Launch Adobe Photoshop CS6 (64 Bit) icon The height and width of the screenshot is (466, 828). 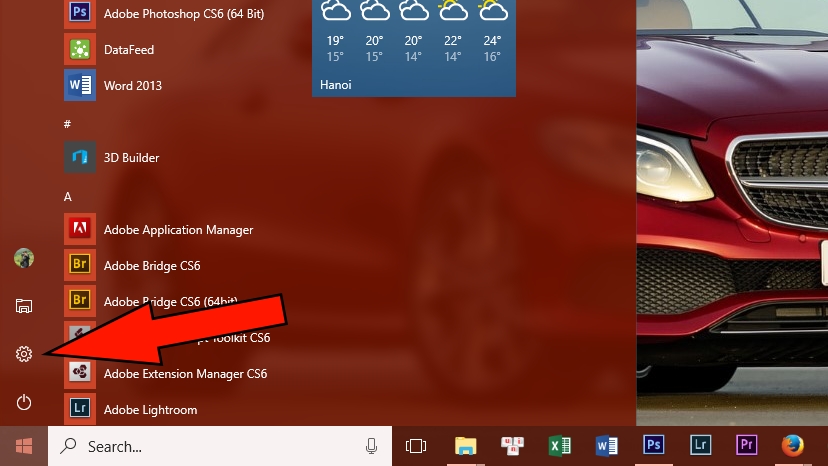[x=80, y=13]
